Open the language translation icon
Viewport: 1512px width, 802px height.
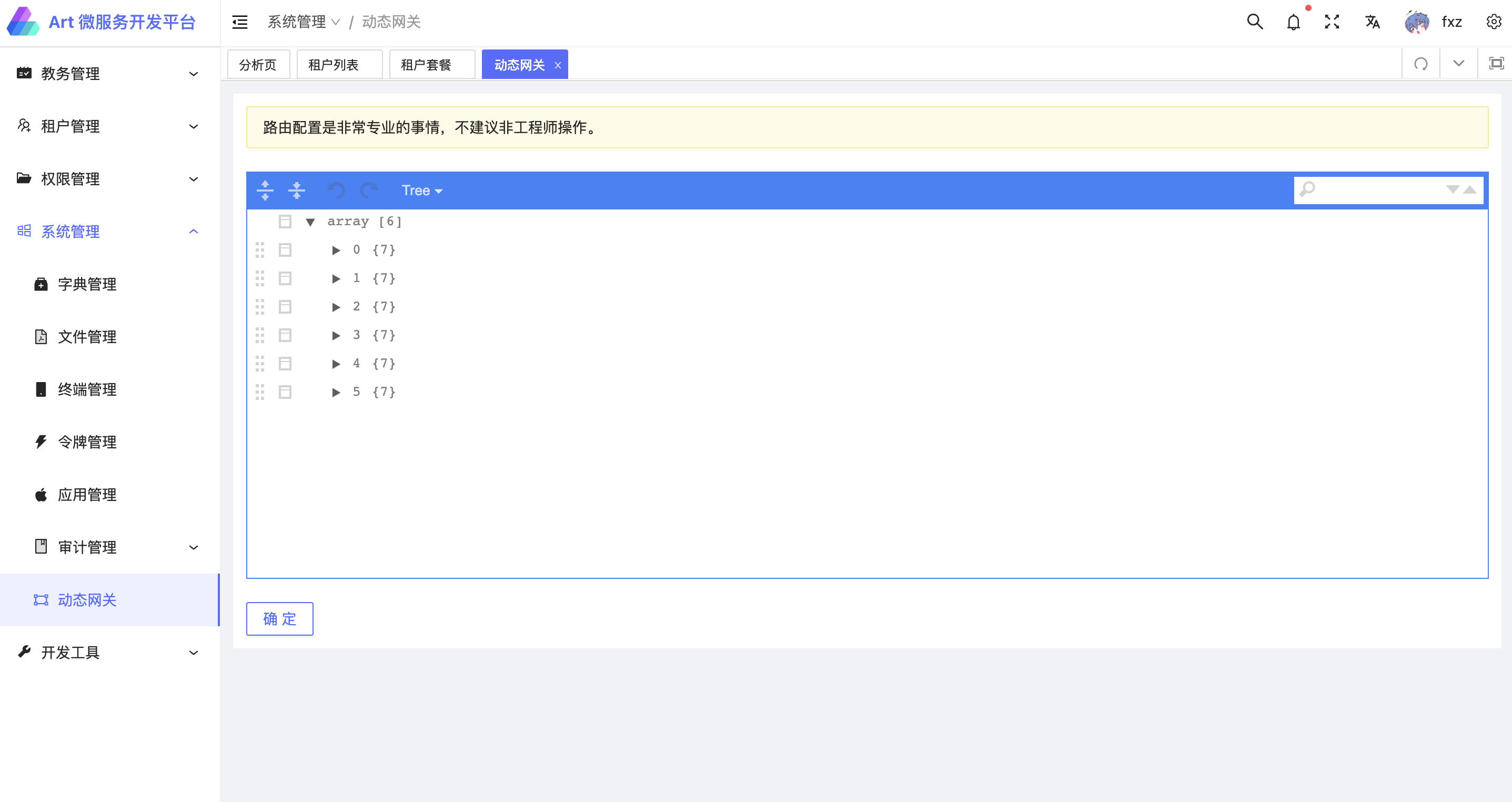[1372, 22]
